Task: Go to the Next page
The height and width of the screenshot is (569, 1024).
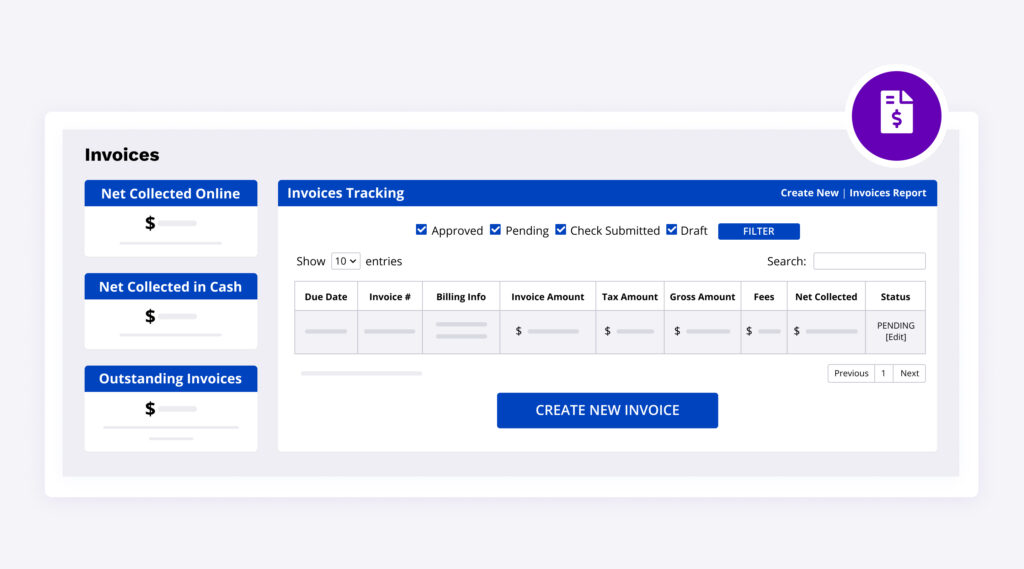Action: click(909, 373)
